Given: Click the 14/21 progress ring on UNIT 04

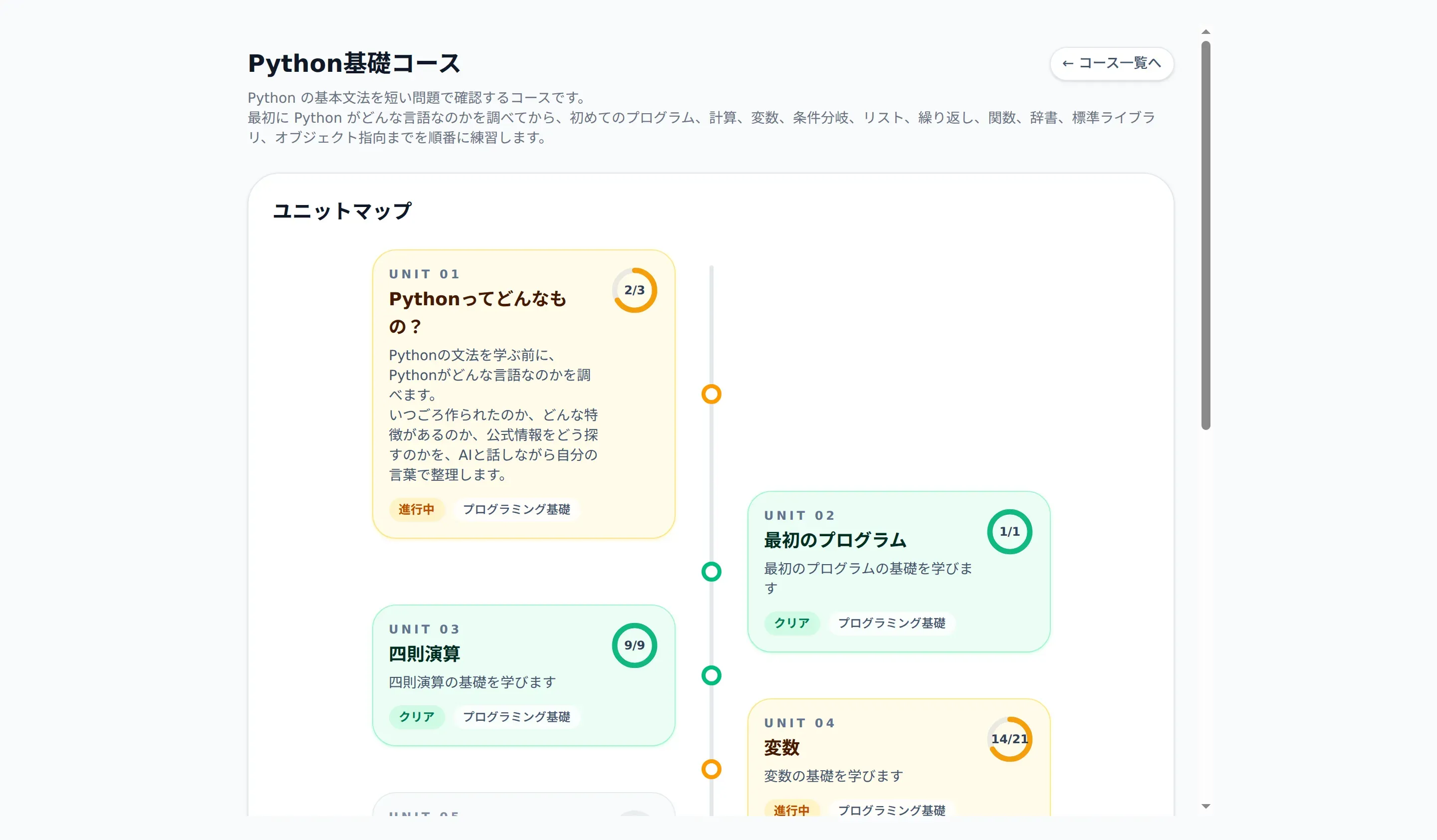Looking at the screenshot, I should 1009,739.
